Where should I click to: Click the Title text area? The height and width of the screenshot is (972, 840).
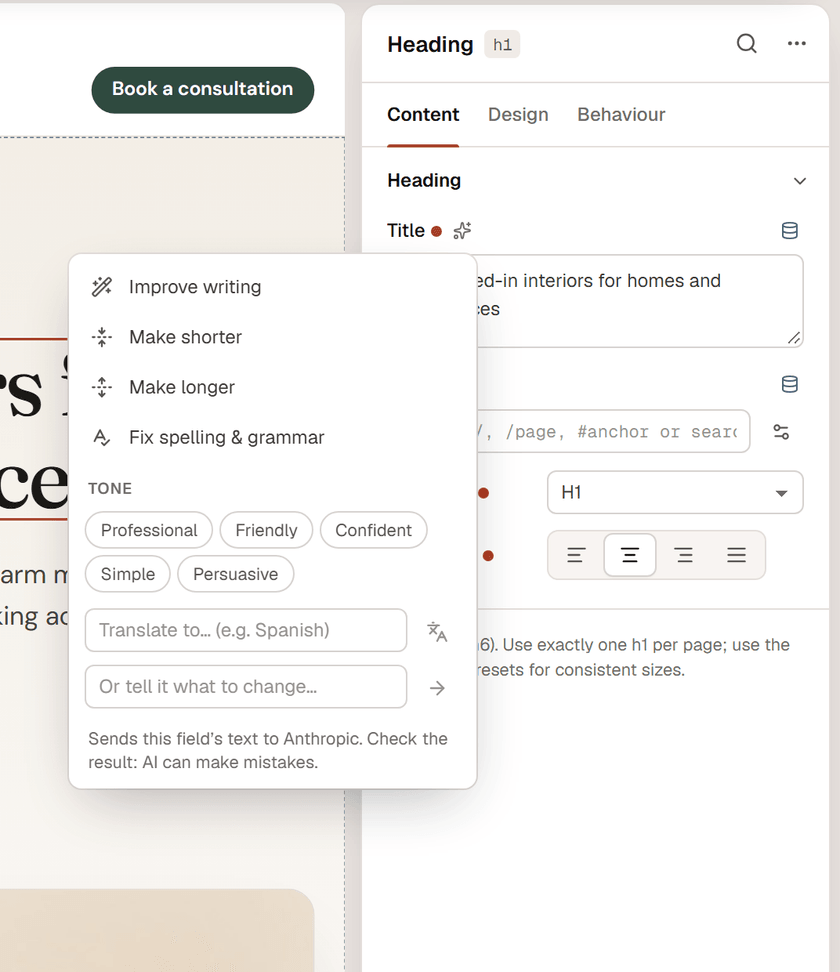[x=640, y=301]
